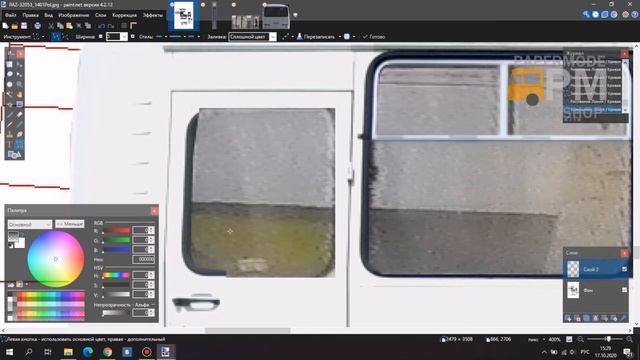
Task: Select the Gradient tool
Action: 19,104
